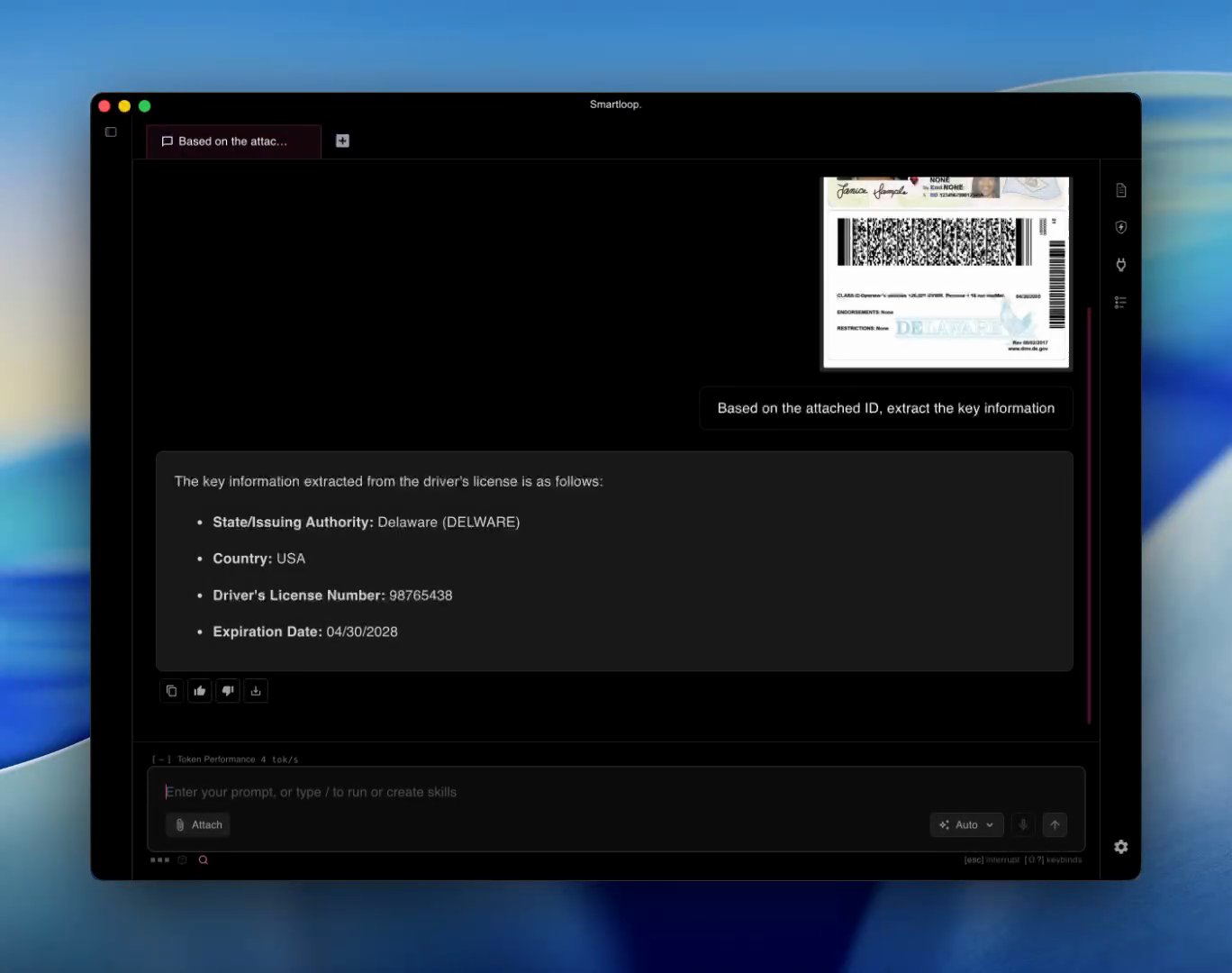Open the task list icon in right sidebar

(x=1120, y=302)
